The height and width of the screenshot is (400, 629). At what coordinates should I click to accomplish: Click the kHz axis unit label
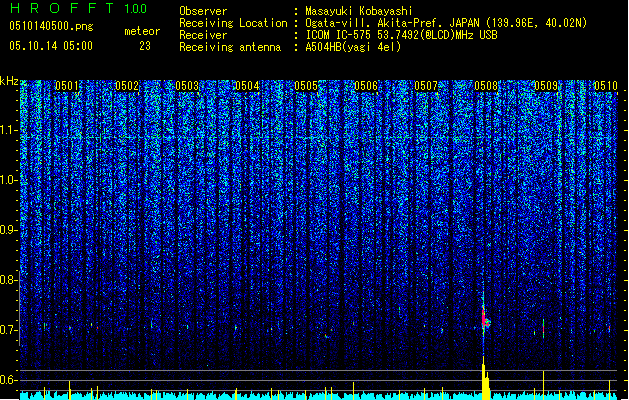(x=9, y=81)
